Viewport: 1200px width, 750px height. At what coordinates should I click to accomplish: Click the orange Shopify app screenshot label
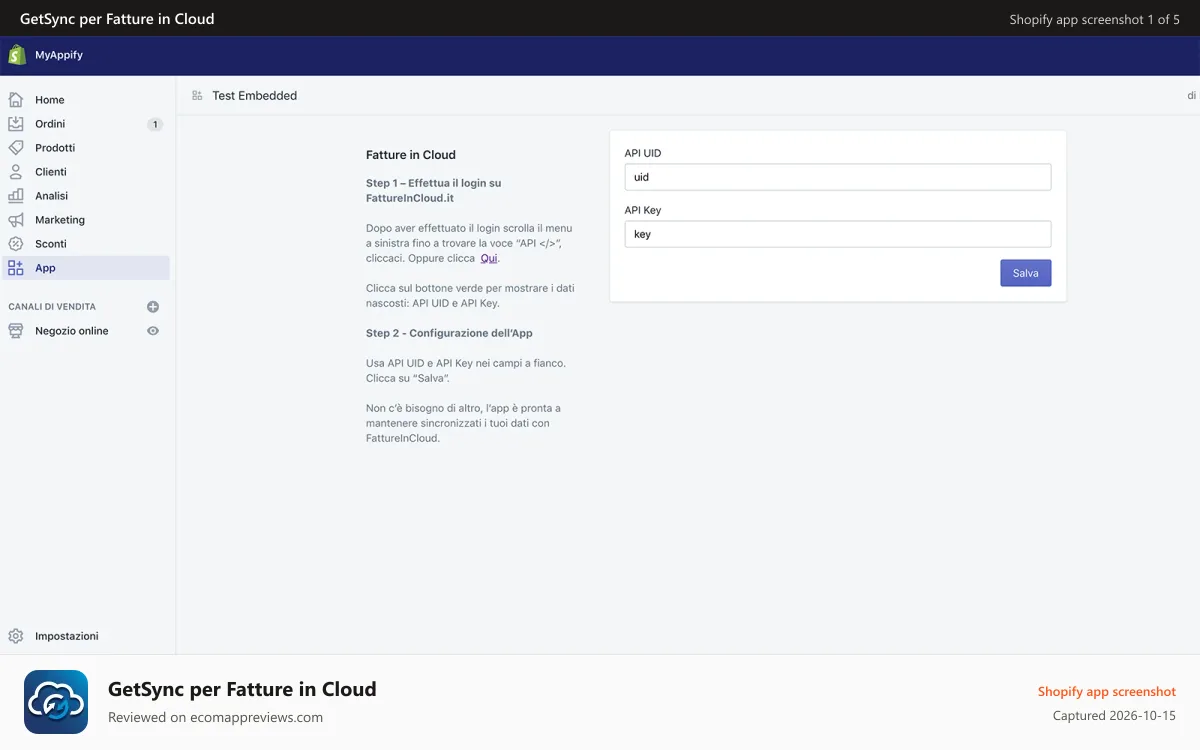(1107, 692)
